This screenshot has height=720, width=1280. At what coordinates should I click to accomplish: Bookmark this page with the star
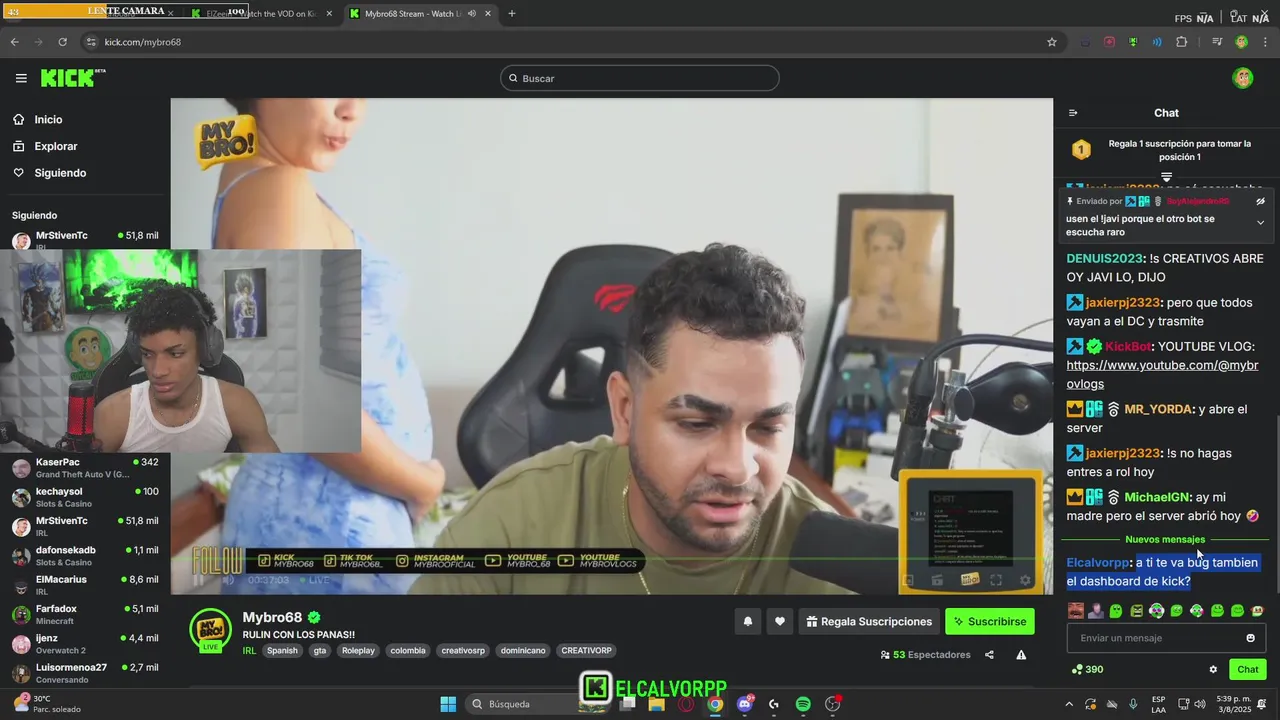coord(1052,42)
